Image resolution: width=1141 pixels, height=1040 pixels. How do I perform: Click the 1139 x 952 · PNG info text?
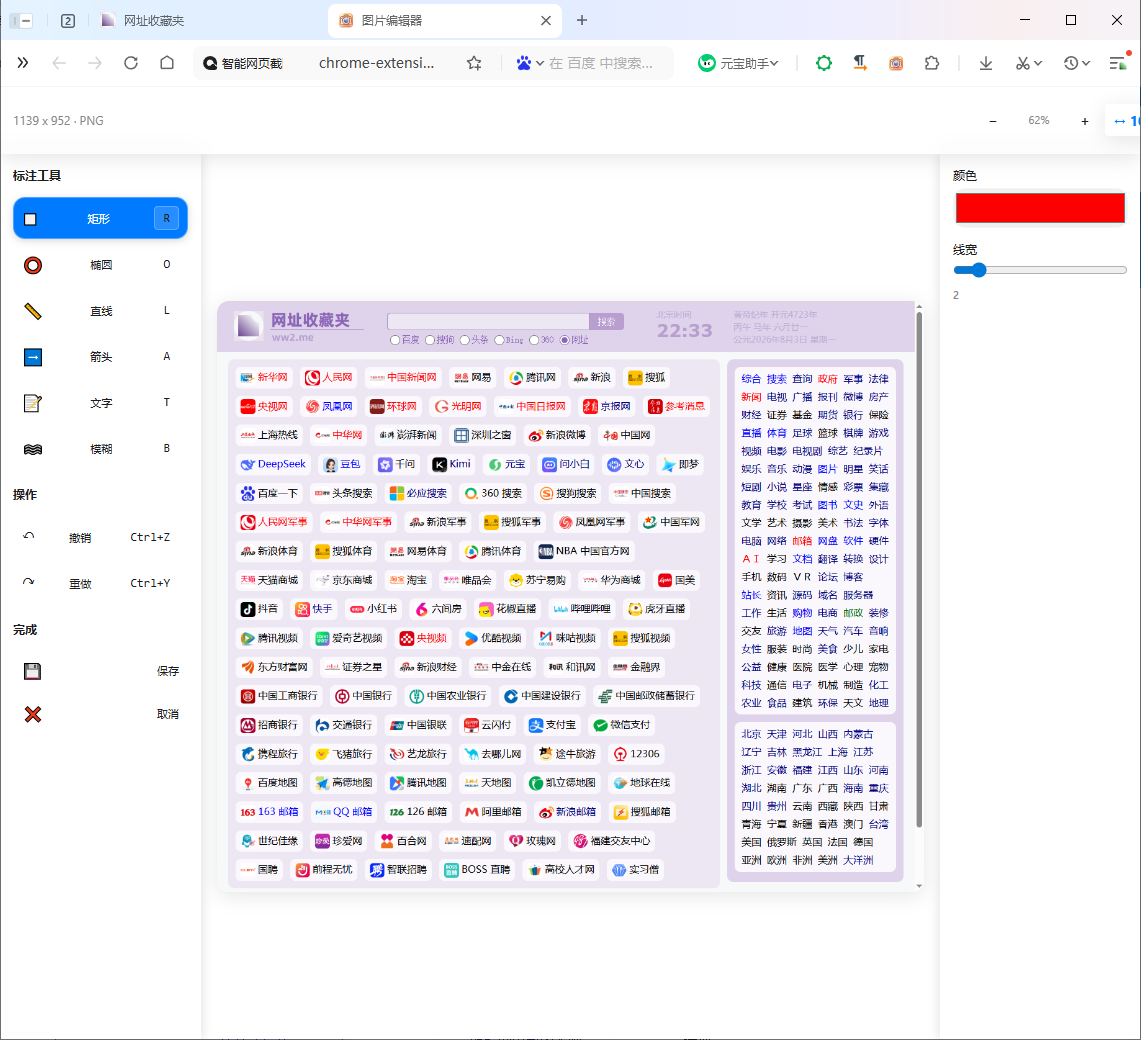(x=58, y=121)
